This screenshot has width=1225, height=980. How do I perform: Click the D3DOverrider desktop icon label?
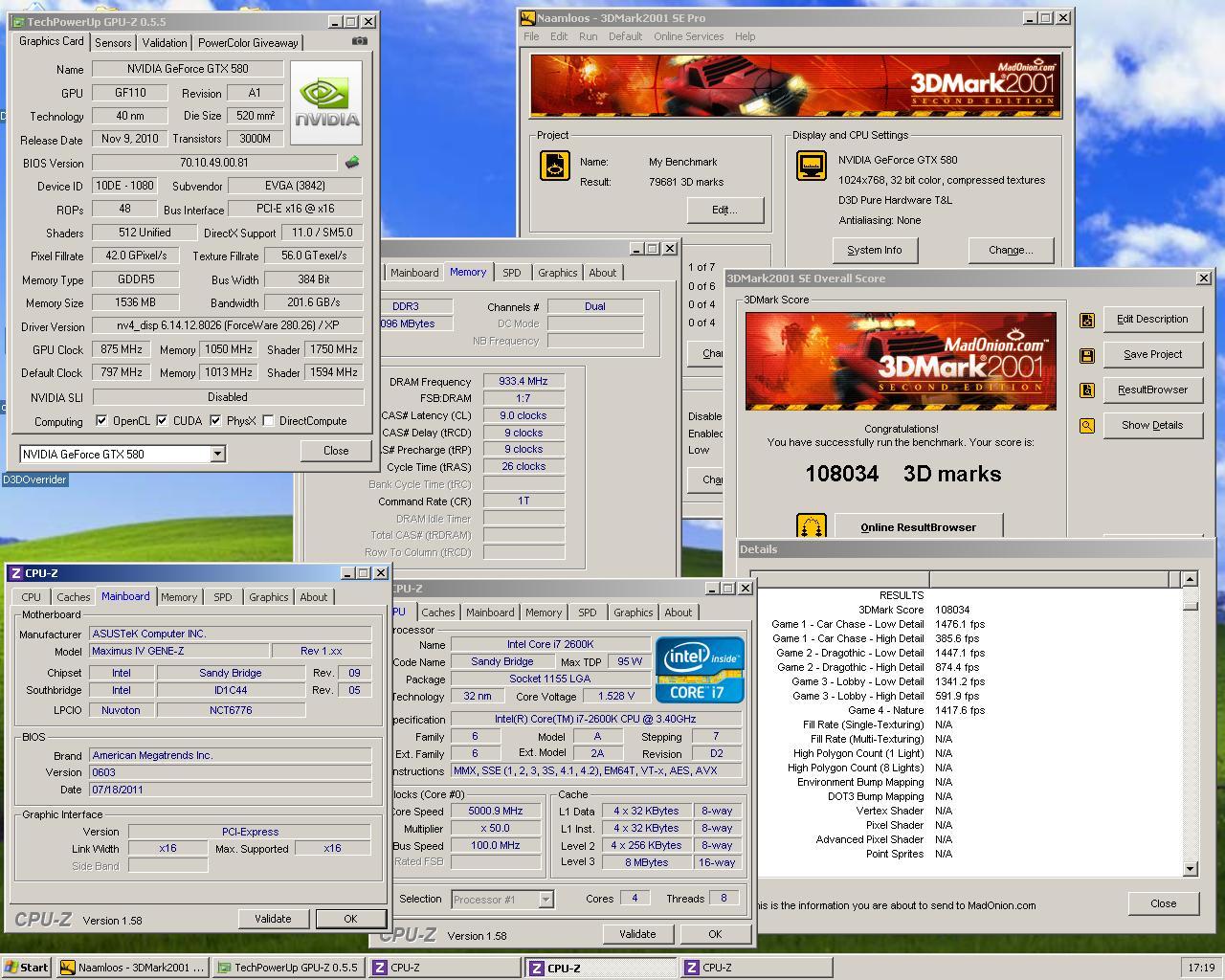pyautogui.click(x=34, y=479)
